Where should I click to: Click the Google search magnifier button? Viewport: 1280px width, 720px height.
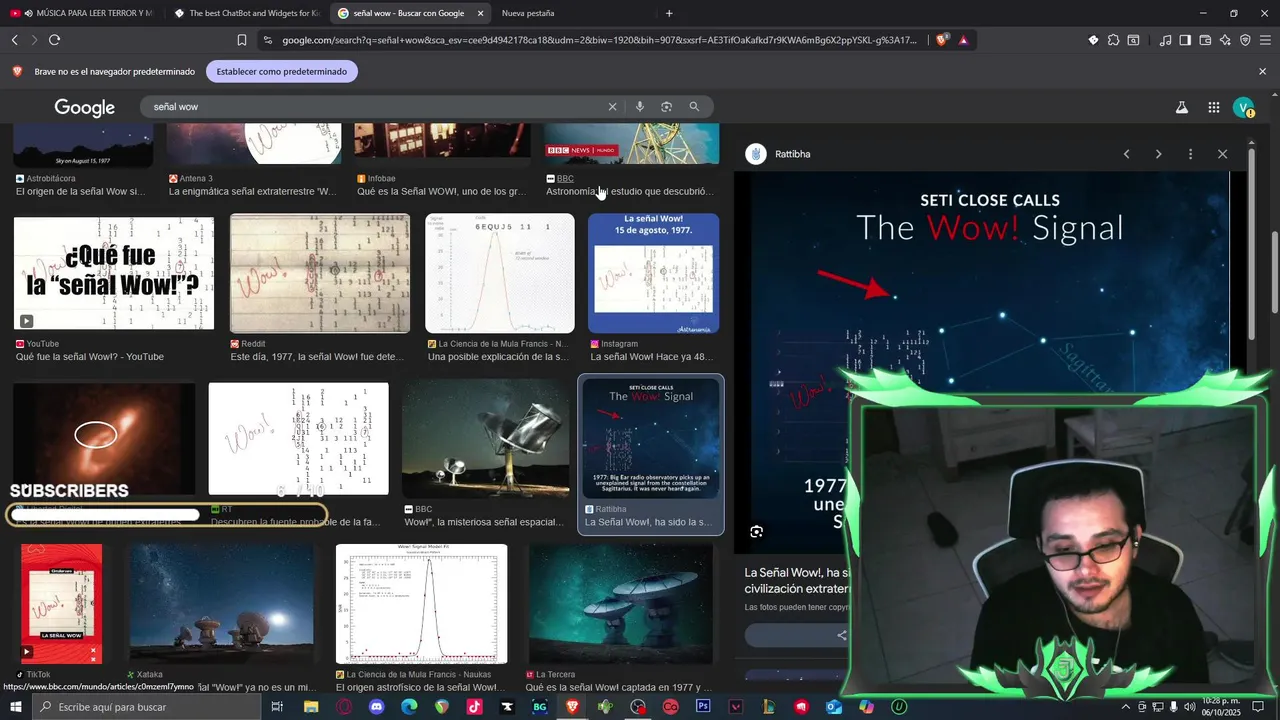click(694, 107)
